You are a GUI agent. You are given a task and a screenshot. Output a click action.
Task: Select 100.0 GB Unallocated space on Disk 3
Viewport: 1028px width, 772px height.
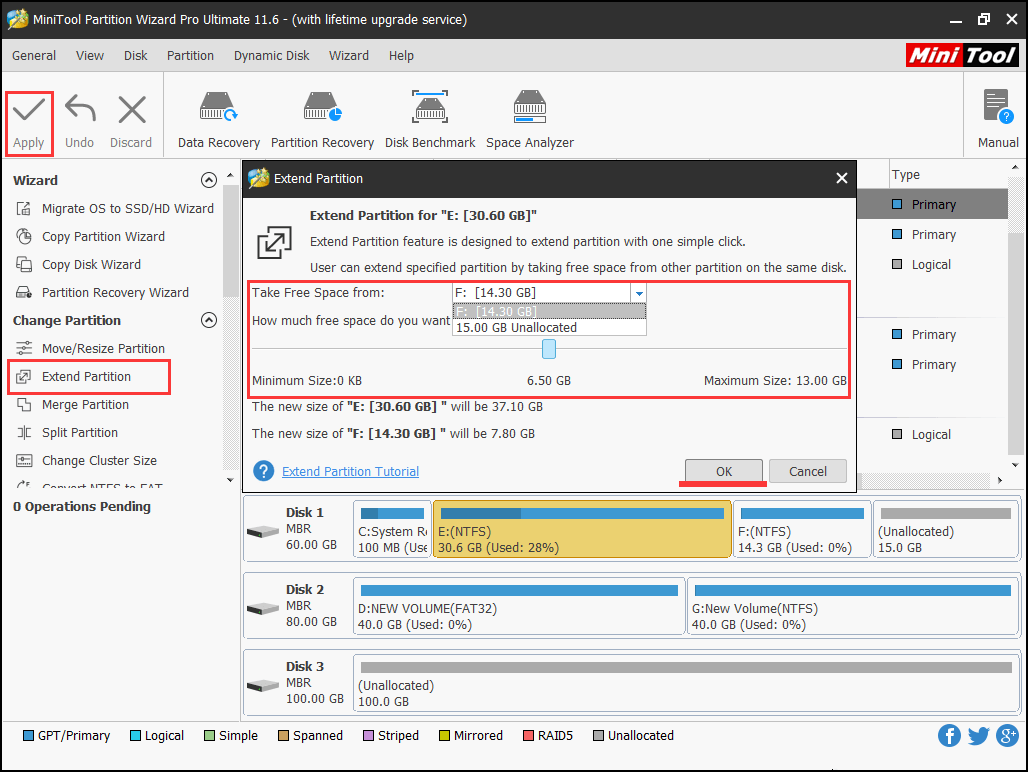686,684
